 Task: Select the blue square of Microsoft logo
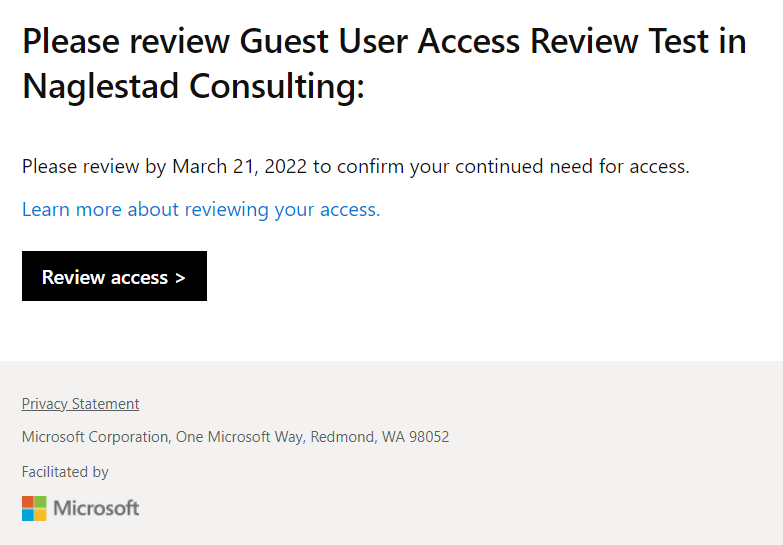28,515
